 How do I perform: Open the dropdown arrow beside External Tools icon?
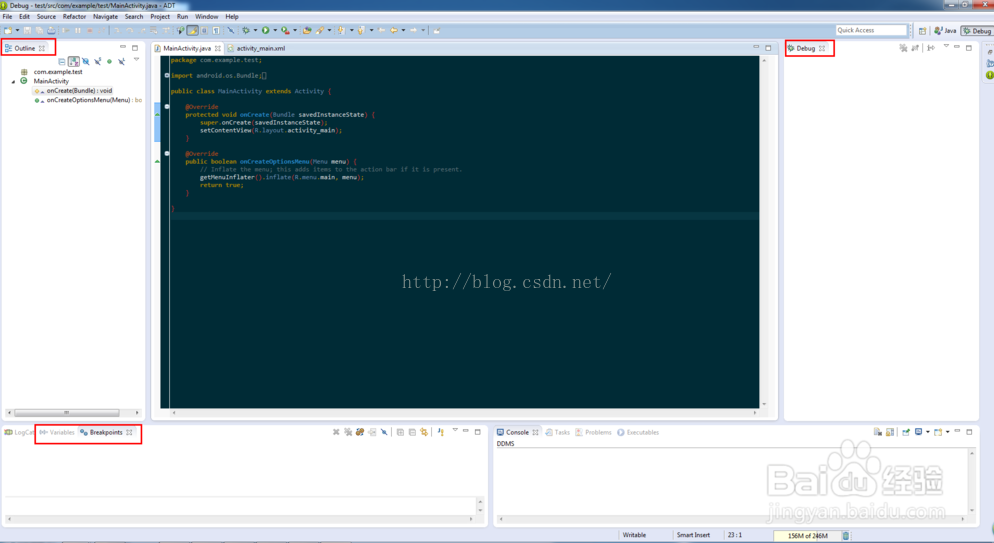tap(295, 30)
